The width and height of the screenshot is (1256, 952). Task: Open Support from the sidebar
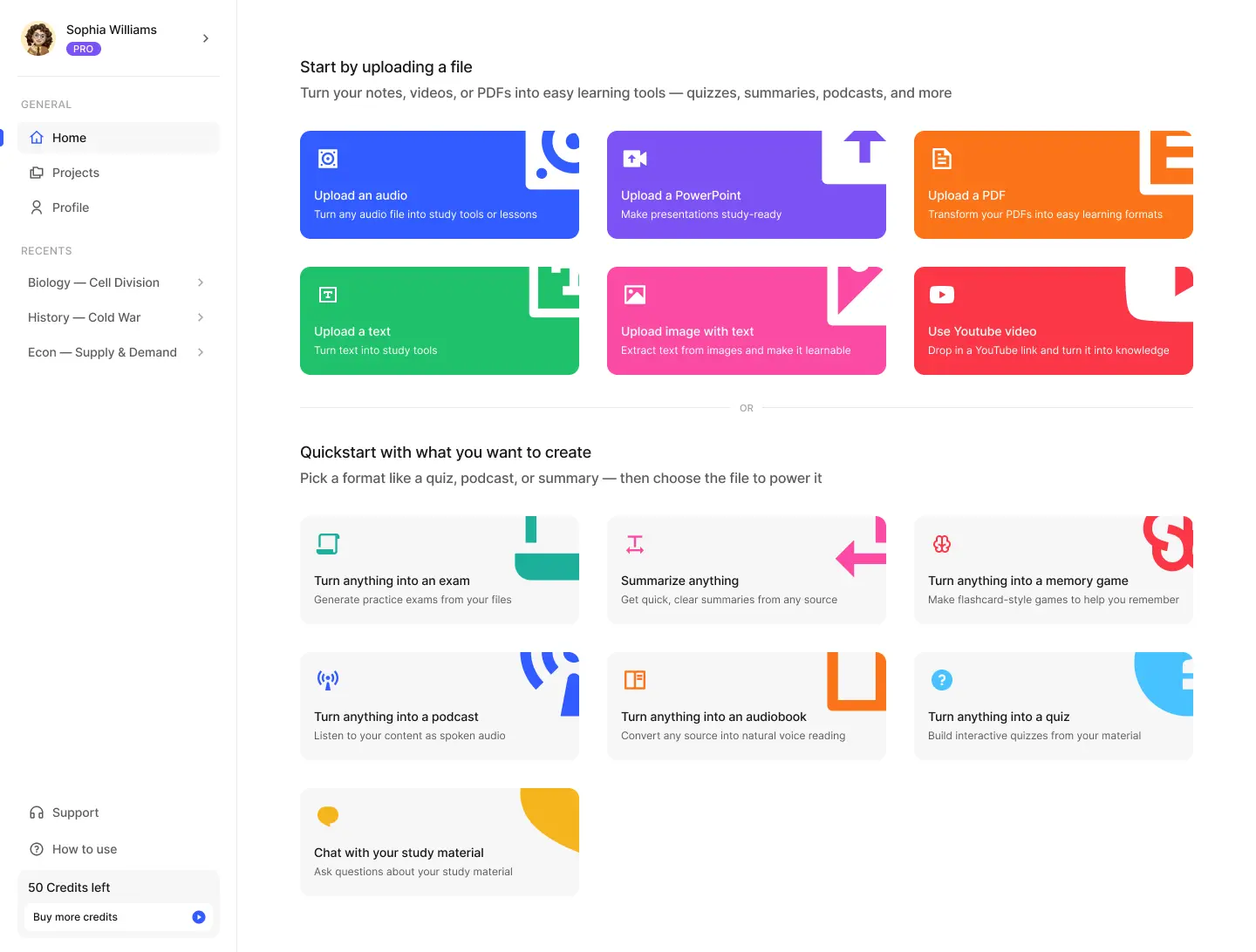pyautogui.click(x=75, y=813)
